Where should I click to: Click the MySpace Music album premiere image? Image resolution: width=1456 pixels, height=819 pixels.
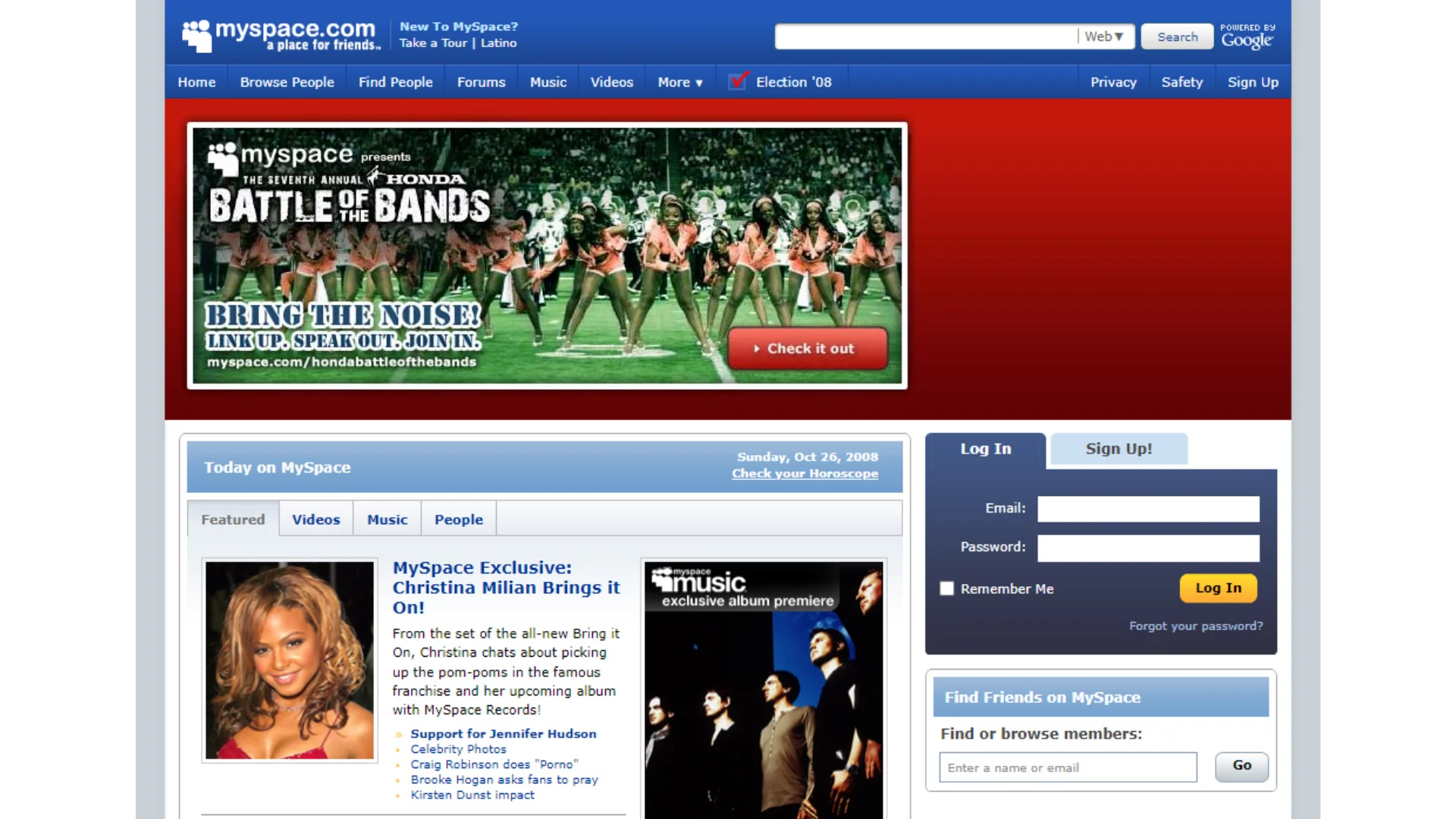[x=764, y=689]
